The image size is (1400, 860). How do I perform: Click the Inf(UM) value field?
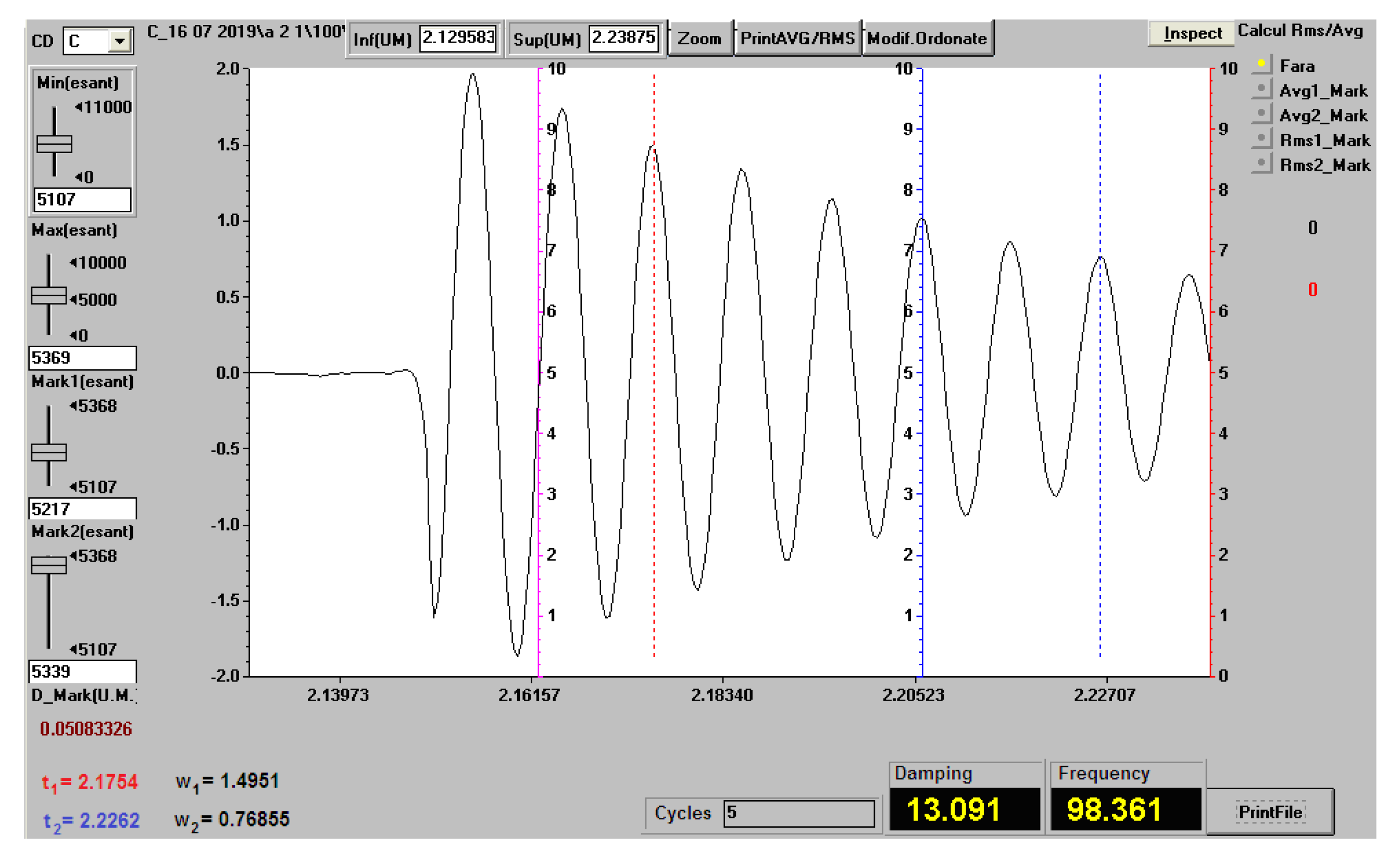point(458,38)
